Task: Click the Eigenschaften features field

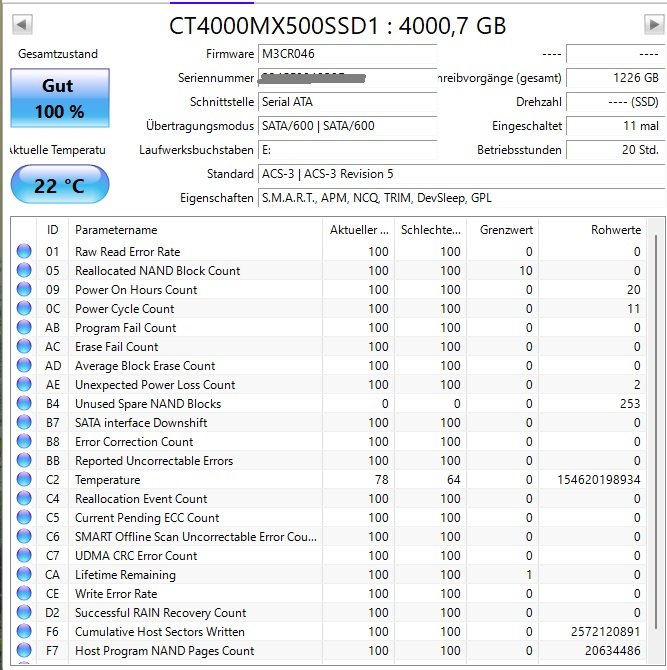Action: (x=461, y=198)
